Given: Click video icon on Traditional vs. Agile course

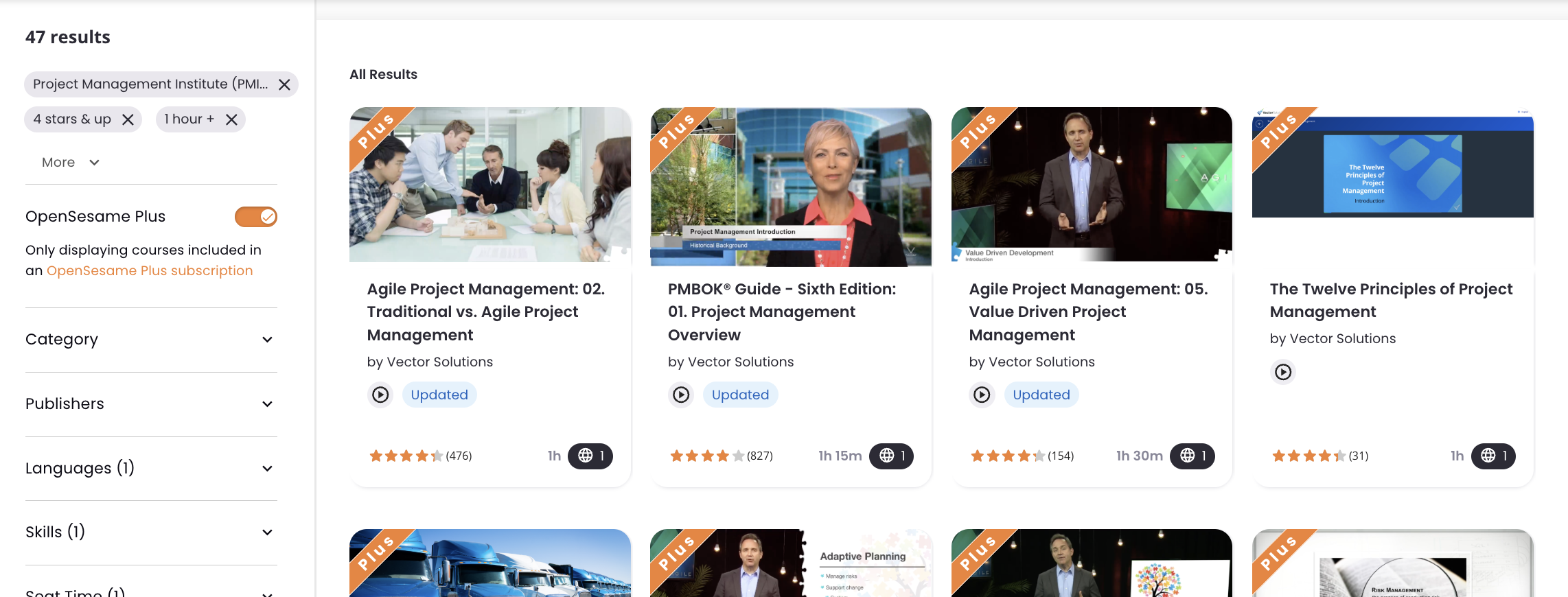Looking at the screenshot, I should click(380, 395).
